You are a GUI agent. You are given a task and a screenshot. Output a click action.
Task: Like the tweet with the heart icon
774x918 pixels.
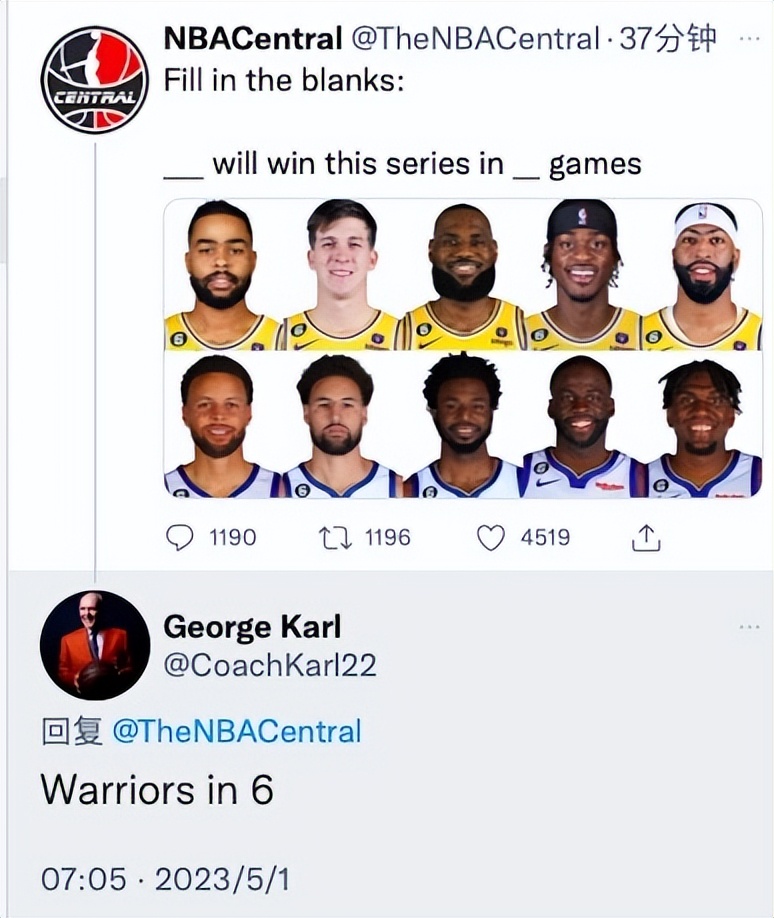tap(490, 538)
